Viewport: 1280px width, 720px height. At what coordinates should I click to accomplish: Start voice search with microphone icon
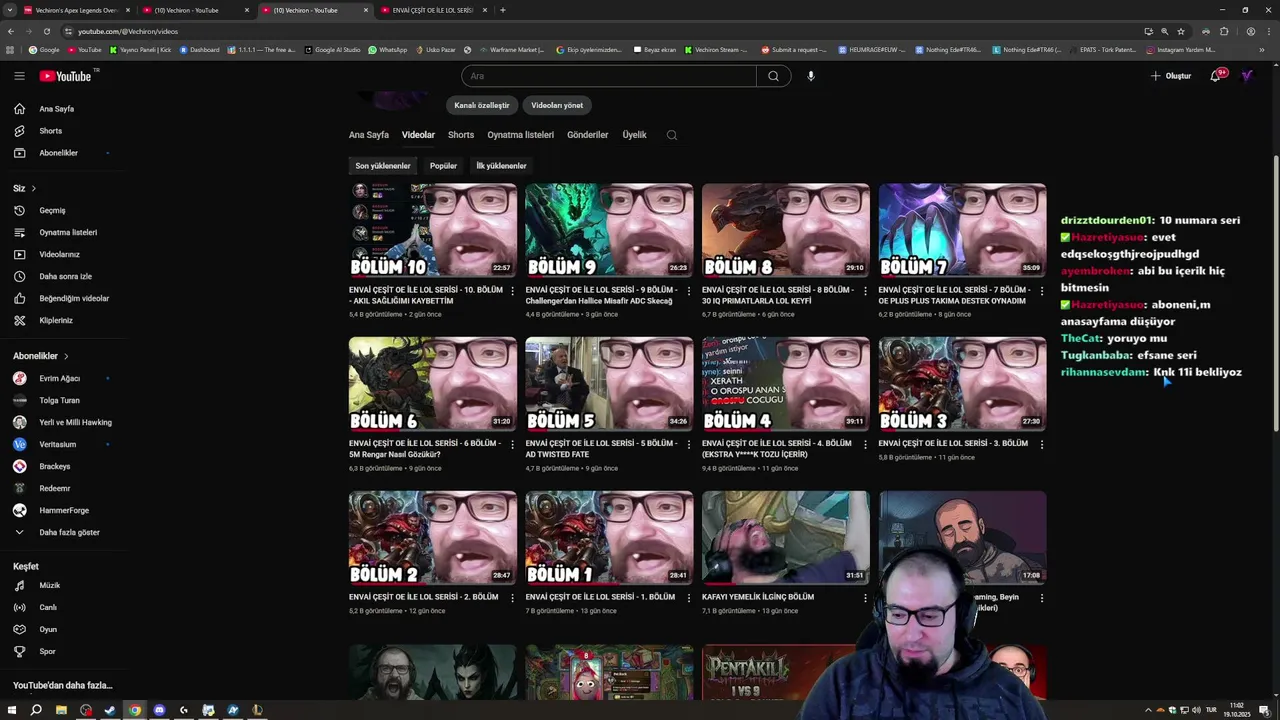(811, 76)
